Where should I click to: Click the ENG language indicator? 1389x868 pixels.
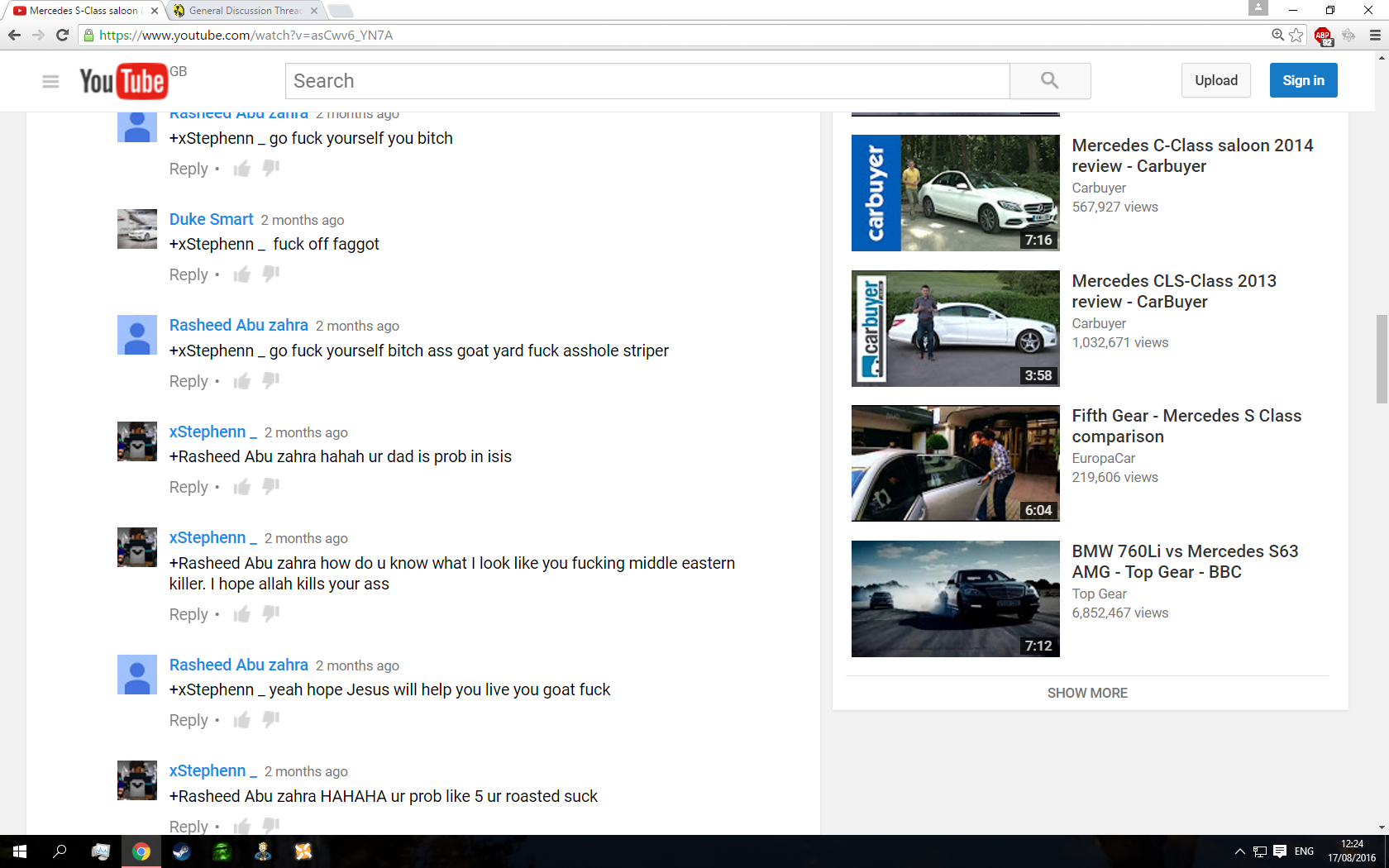pos(1304,851)
